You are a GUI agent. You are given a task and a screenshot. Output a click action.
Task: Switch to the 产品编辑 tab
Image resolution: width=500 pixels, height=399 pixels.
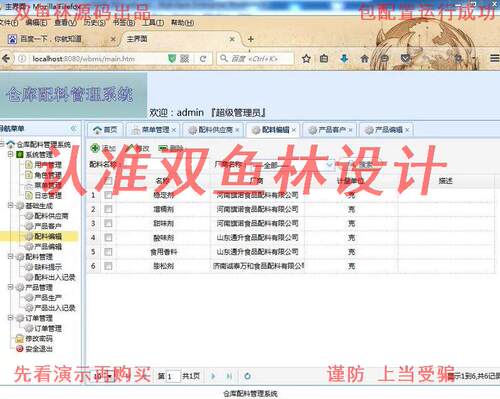387,130
